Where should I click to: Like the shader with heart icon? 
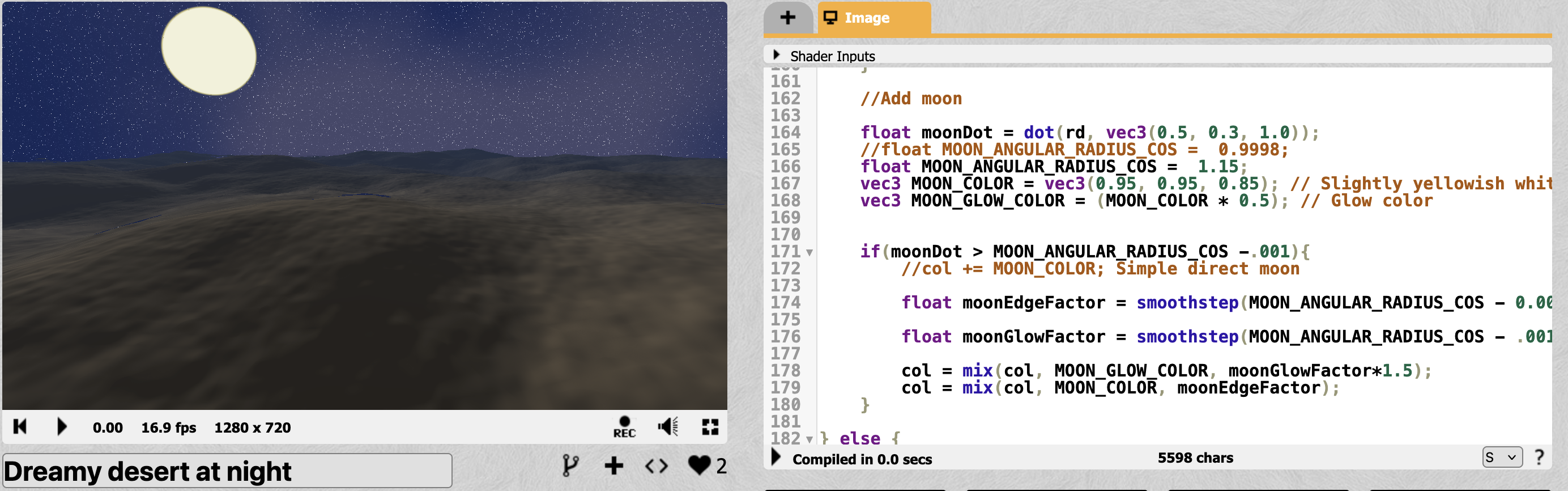click(699, 466)
